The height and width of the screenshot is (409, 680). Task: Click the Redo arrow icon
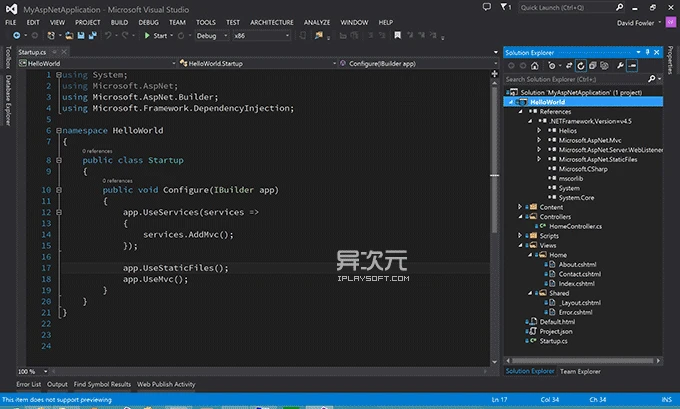pyautogui.click(x=125, y=36)
